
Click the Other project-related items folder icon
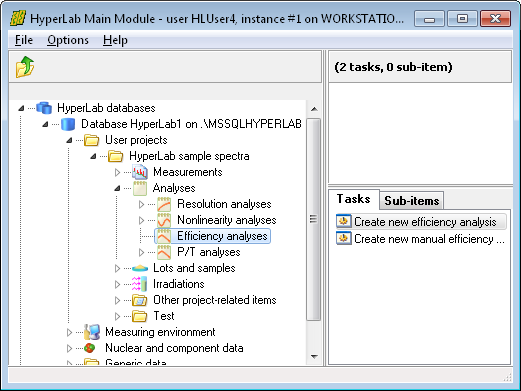point(140,300)
